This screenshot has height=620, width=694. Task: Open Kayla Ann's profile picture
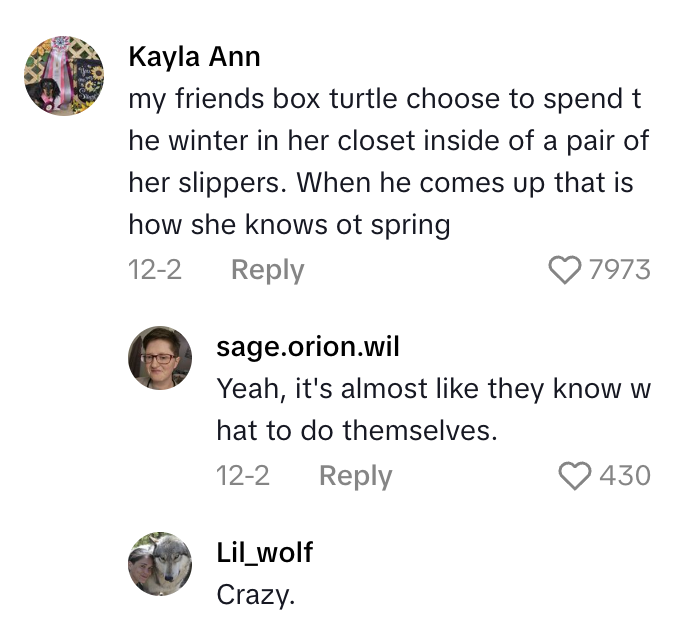coord(64,76)
